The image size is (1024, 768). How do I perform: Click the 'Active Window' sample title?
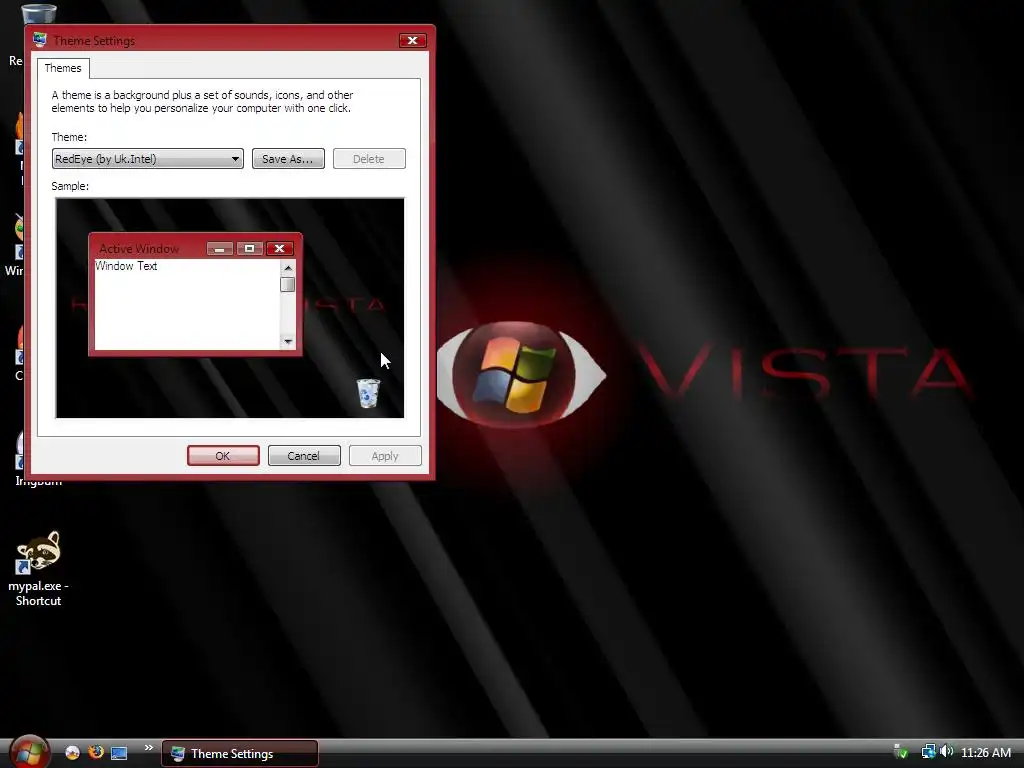pos(139,249)
